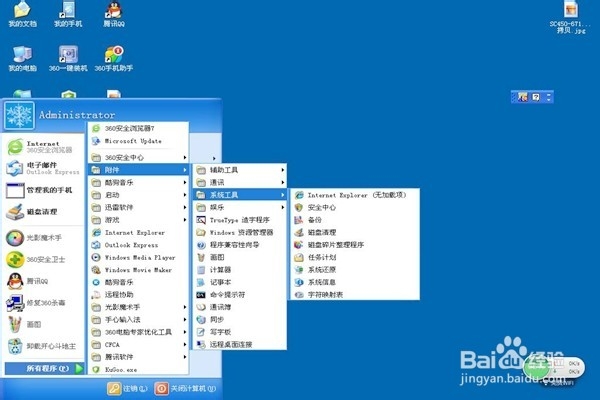600x400 pixels.
Task: Expand CFCA folder submenu
Action: [139, 344]
